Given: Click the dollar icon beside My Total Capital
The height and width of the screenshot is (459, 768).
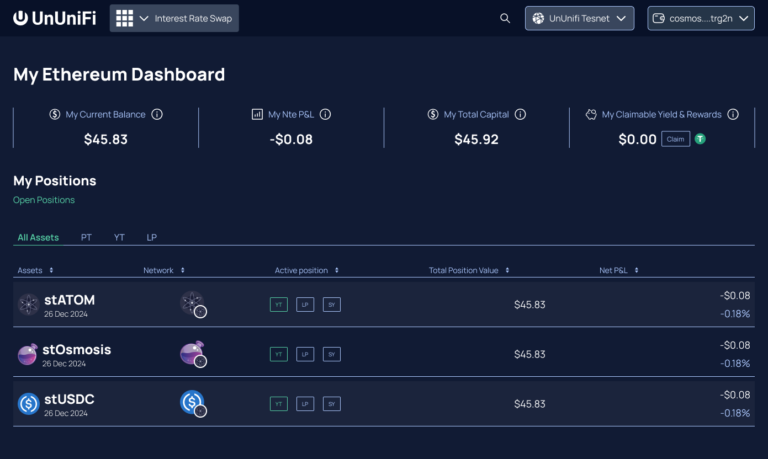Looking at the screenshot, I should [432, 114].
